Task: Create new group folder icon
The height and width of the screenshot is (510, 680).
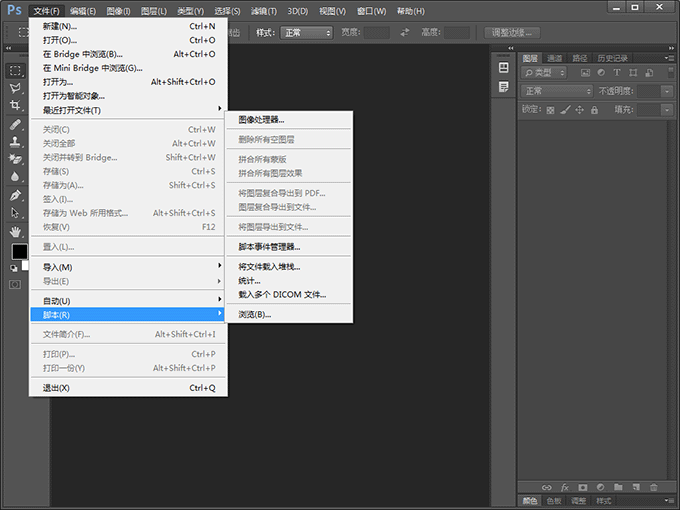Action: pyautogui.click(x=618, y=487)
